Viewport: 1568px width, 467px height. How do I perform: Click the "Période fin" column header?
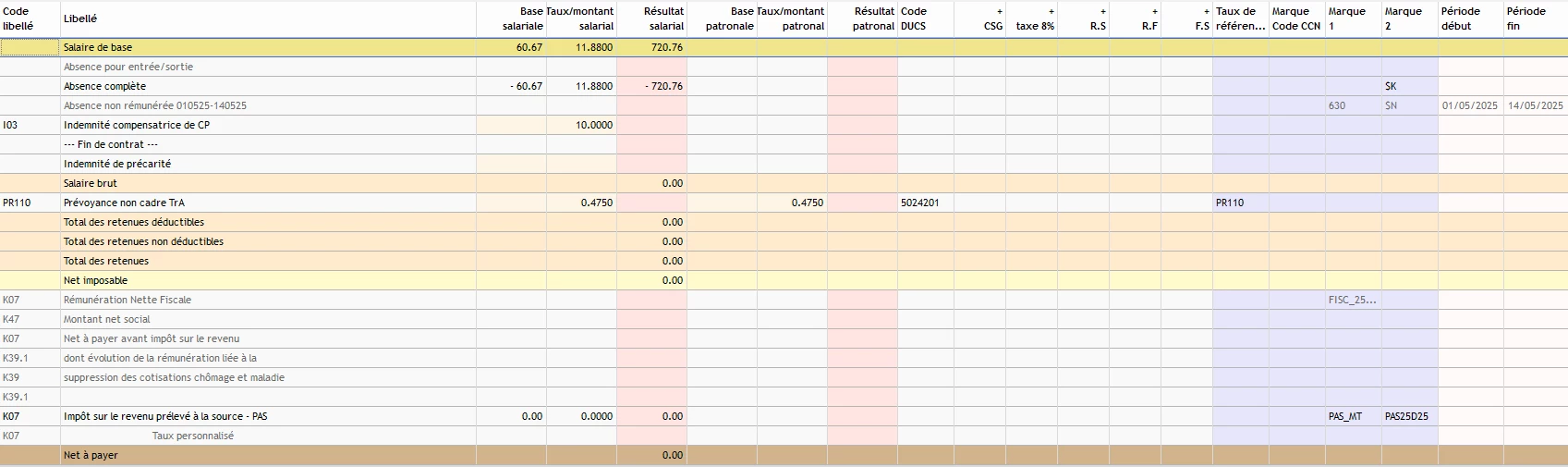tap(1536, 18)
